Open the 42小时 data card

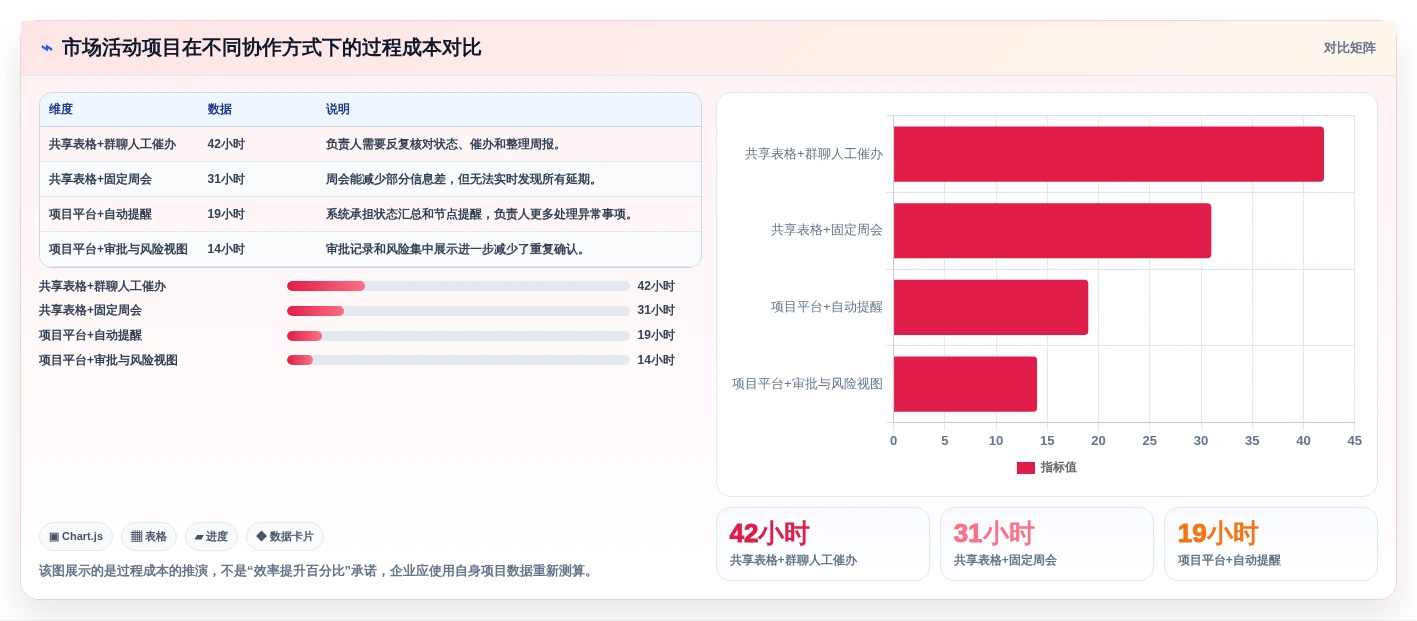(823, 544)
